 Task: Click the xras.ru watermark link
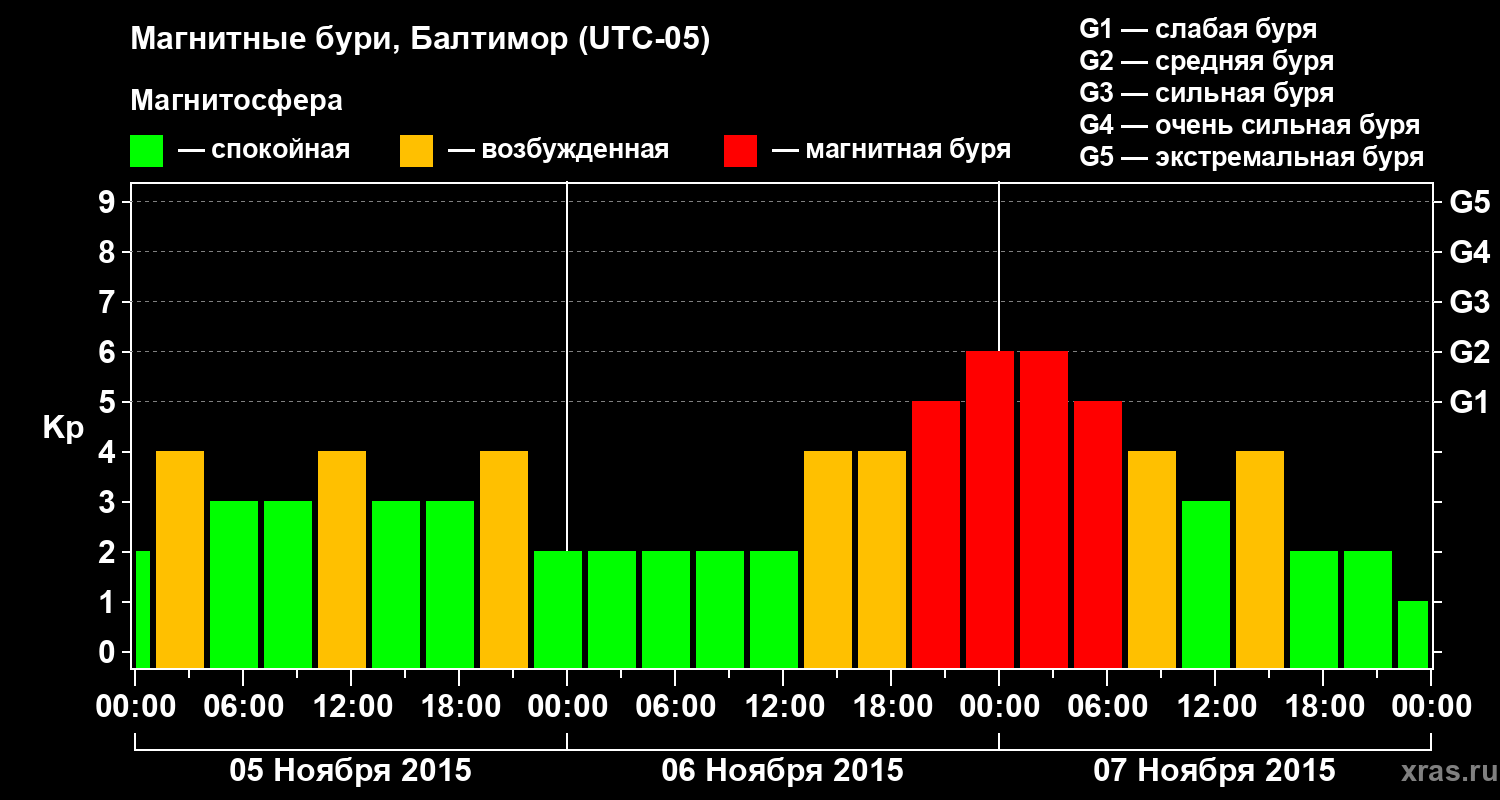coord(1444,771)
